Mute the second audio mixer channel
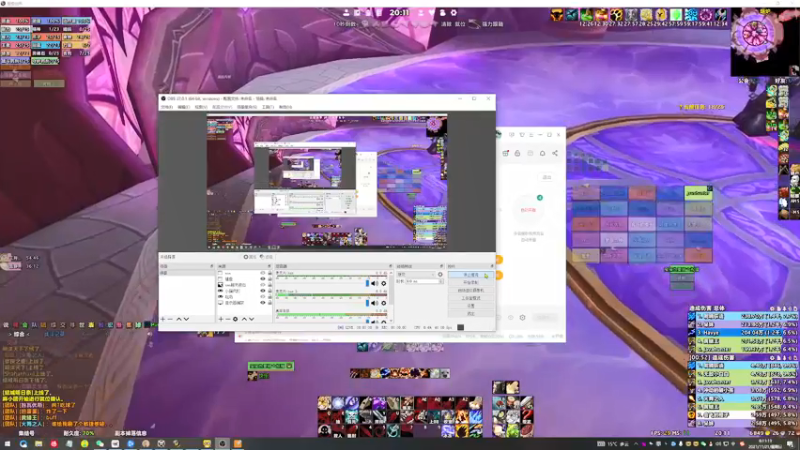The width and height of the screenshot is (800, 450). (x=374, y=303)
